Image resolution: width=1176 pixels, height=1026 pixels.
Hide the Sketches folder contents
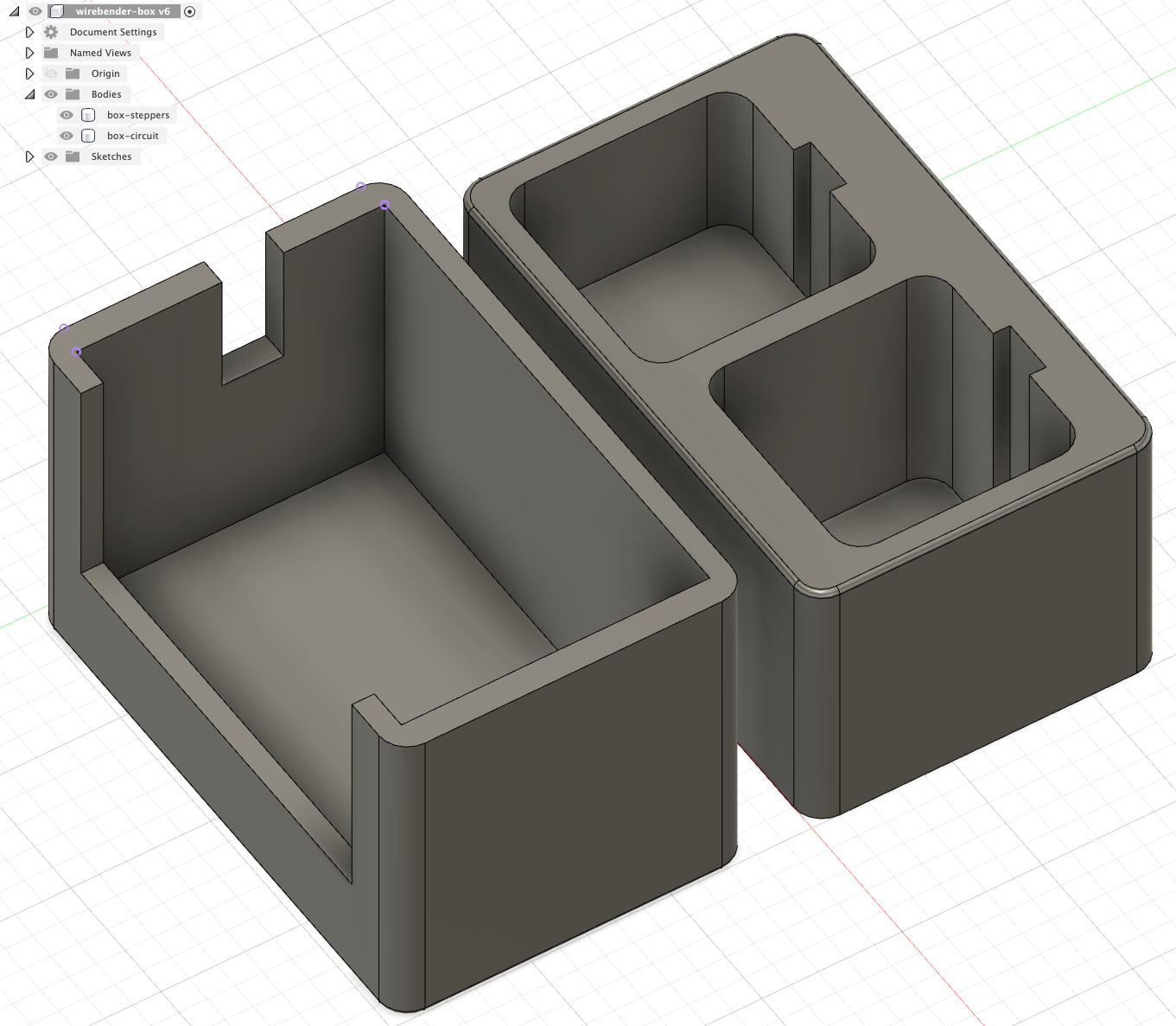(x=51, y=156)
